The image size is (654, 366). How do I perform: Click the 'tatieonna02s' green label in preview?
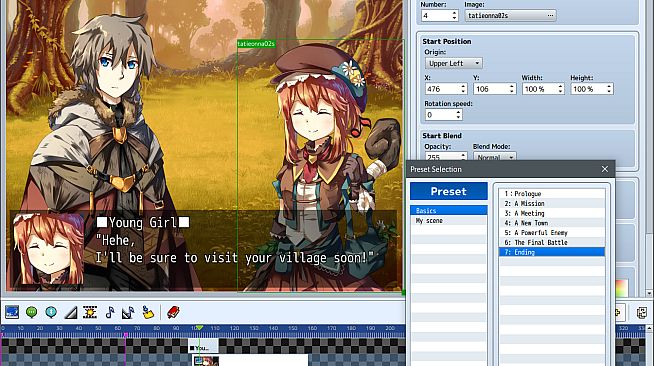(256, 44)
